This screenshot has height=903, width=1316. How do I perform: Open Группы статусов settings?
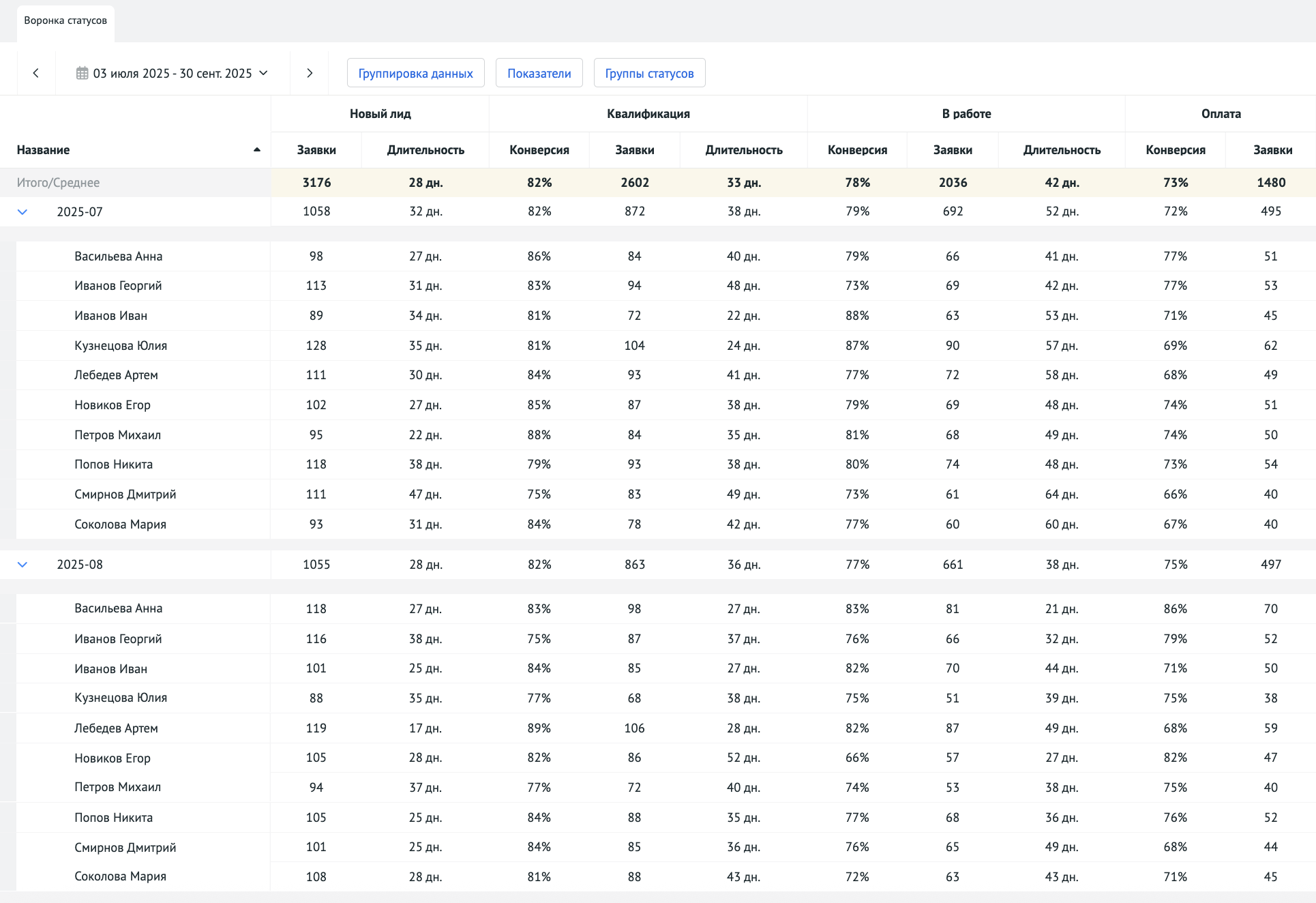[x=649, y=73]
